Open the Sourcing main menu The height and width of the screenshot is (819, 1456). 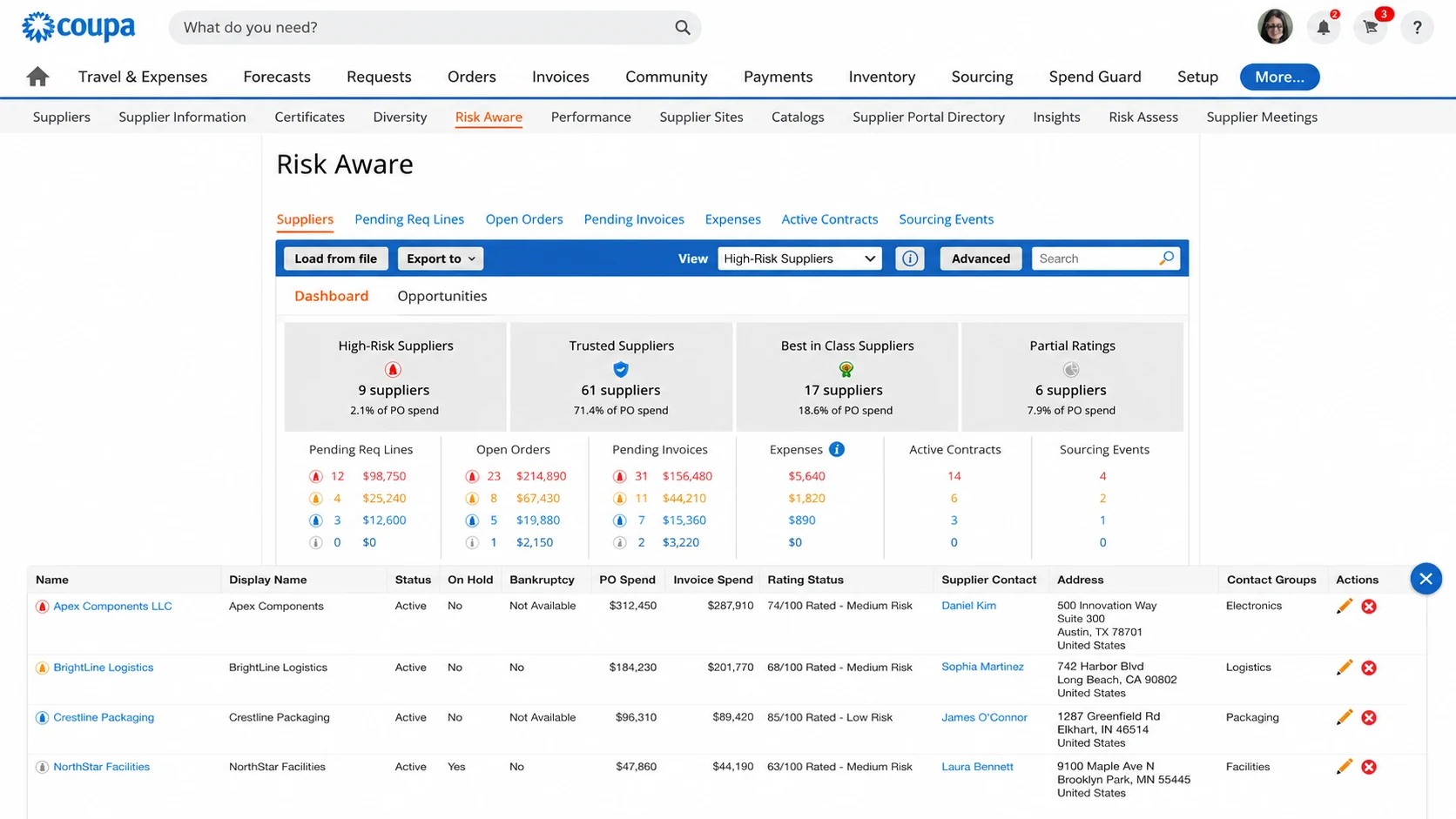coord(982,77)
